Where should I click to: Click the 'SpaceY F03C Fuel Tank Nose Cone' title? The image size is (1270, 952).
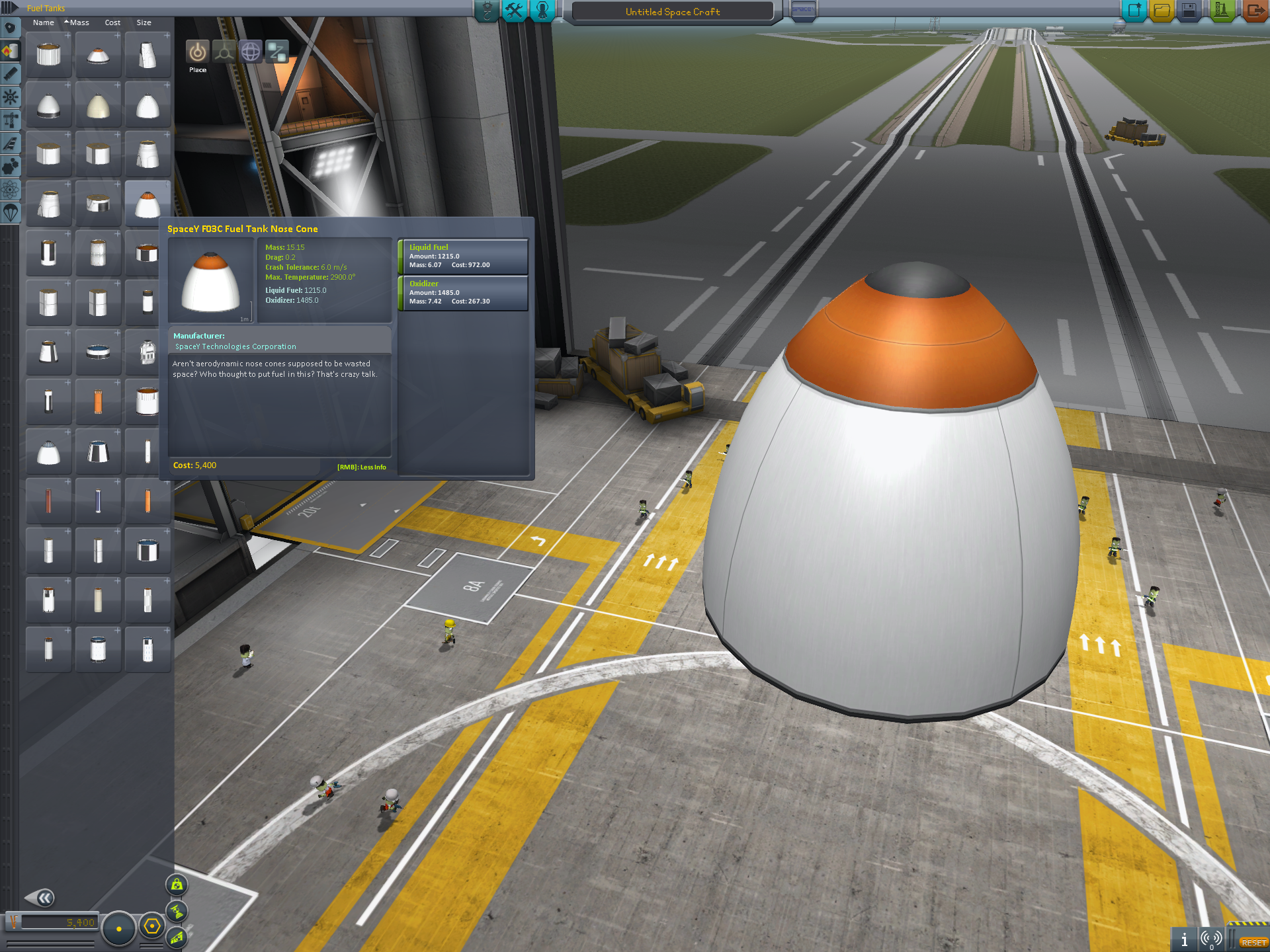click(242, 229)
